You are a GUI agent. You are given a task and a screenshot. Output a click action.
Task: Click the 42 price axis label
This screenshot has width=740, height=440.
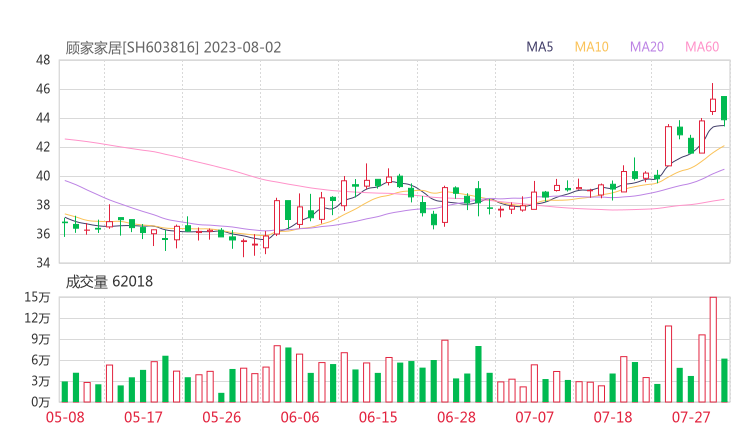click(43, 147)
